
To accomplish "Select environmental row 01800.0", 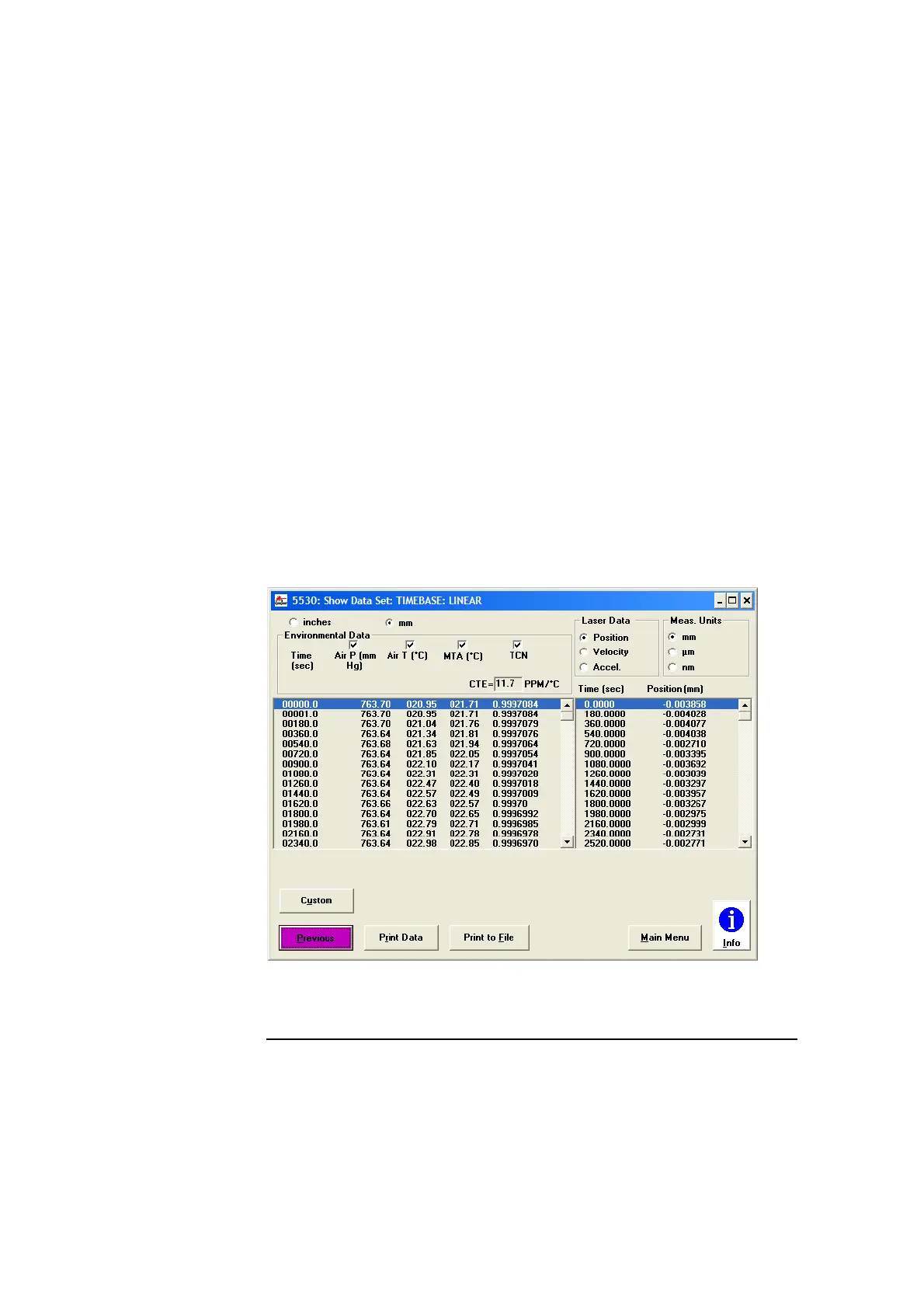I will [x=417, y=814].
